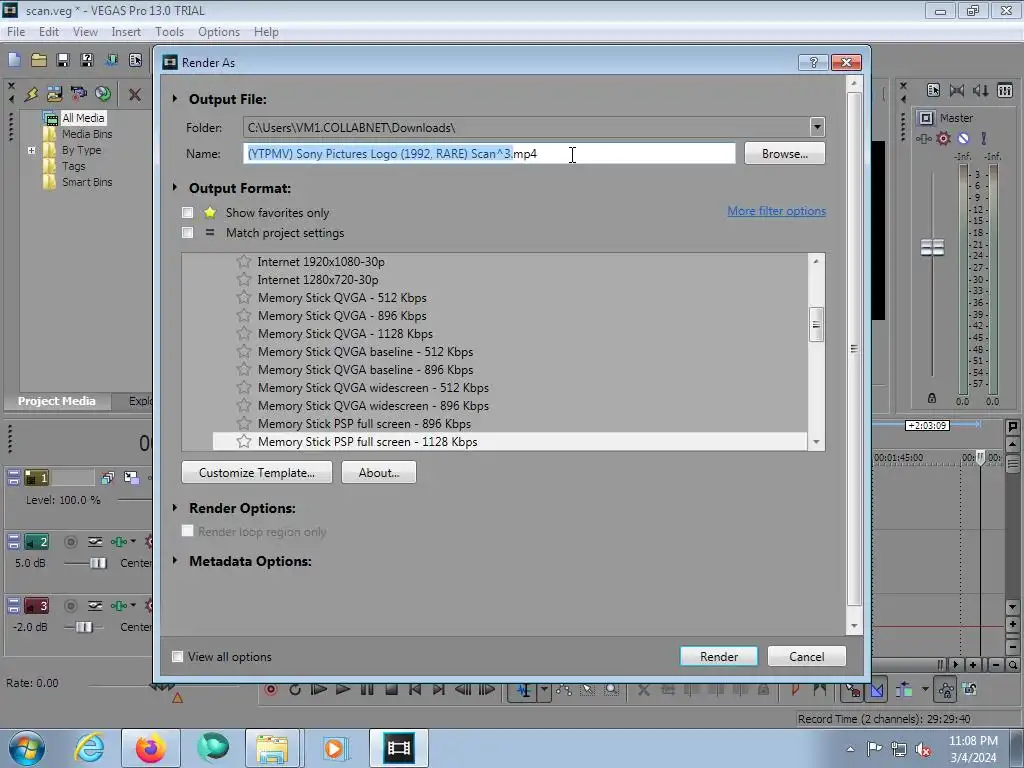Click Downmix Output icon in mixer toolbar

coord(957,90)
